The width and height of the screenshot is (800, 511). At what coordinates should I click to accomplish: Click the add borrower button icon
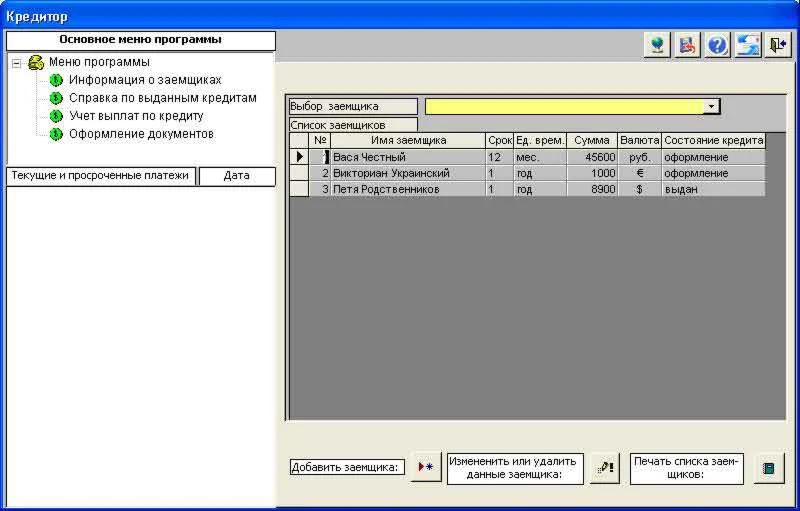[x=426, y=468]
